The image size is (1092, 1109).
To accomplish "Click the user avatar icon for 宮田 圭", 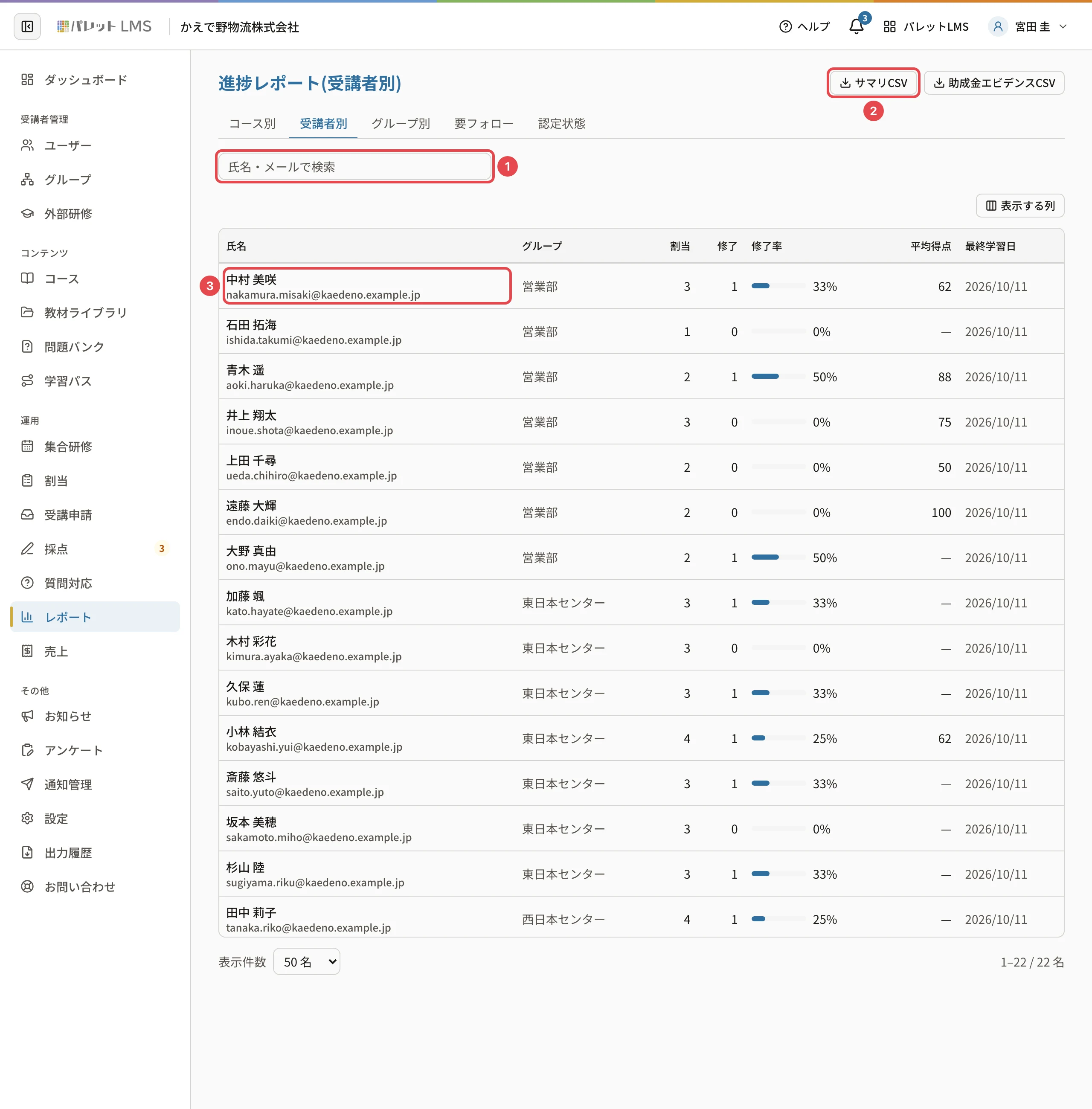I will [997, 26].
